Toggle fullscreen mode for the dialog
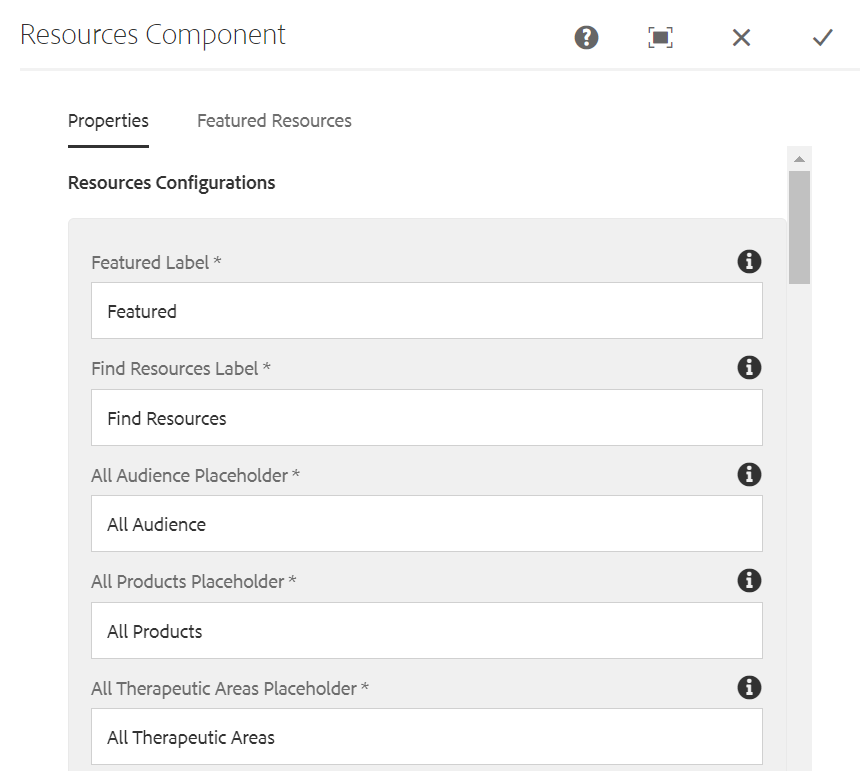 tap(660, 37)
